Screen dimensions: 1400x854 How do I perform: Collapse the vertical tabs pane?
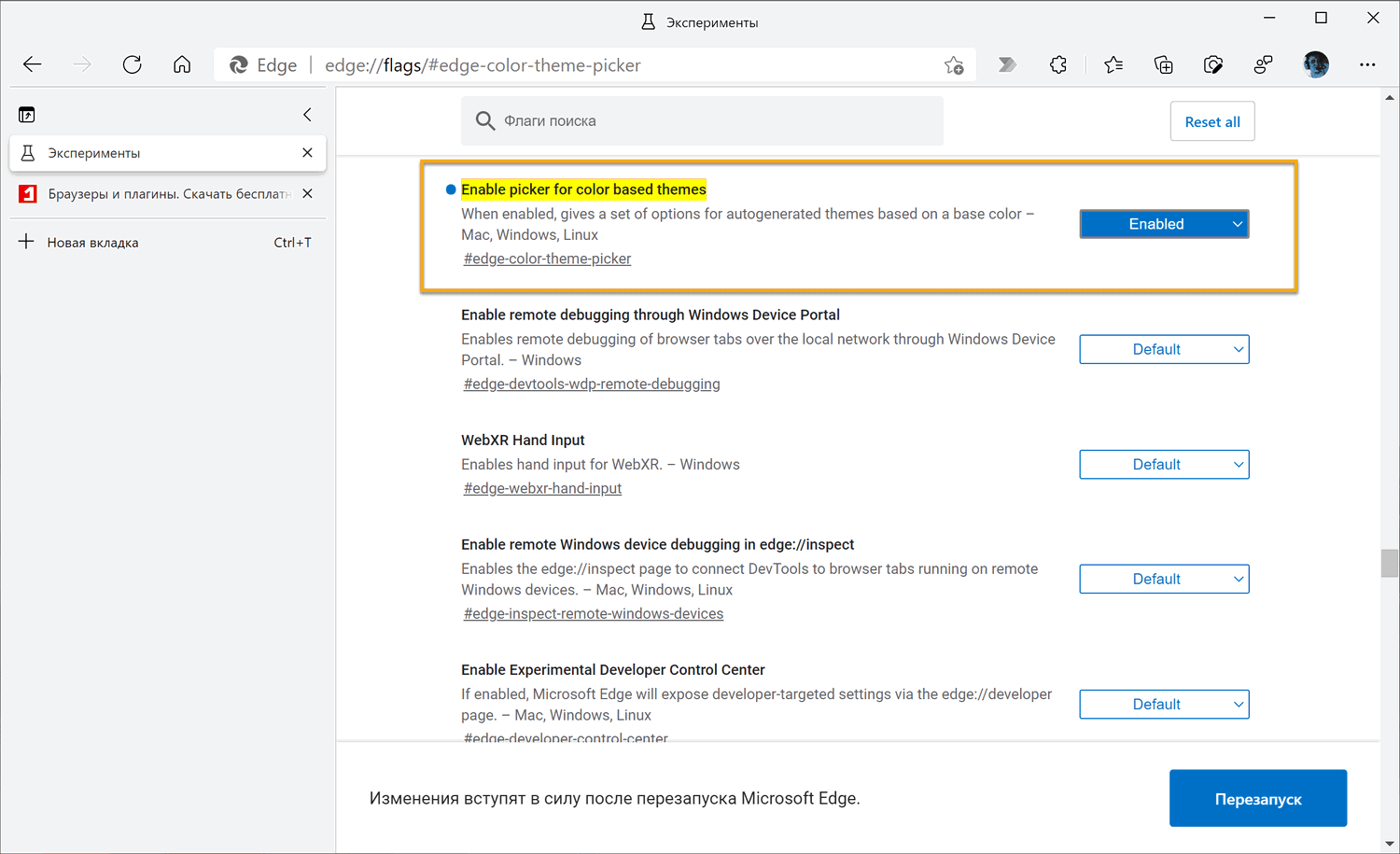click(307, 114)
